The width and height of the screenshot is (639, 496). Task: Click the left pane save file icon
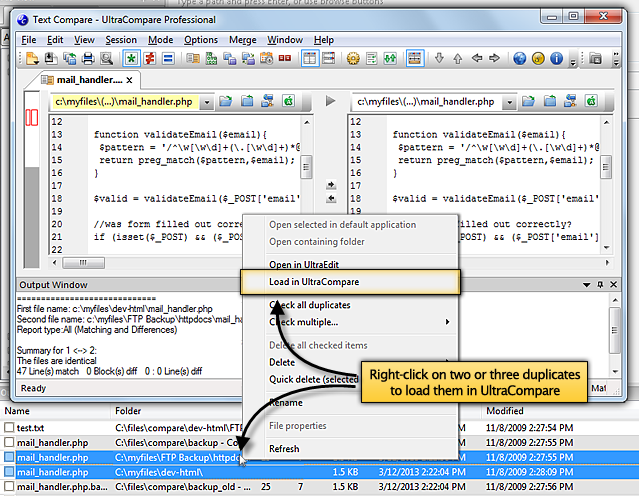(x=247, y=101)
